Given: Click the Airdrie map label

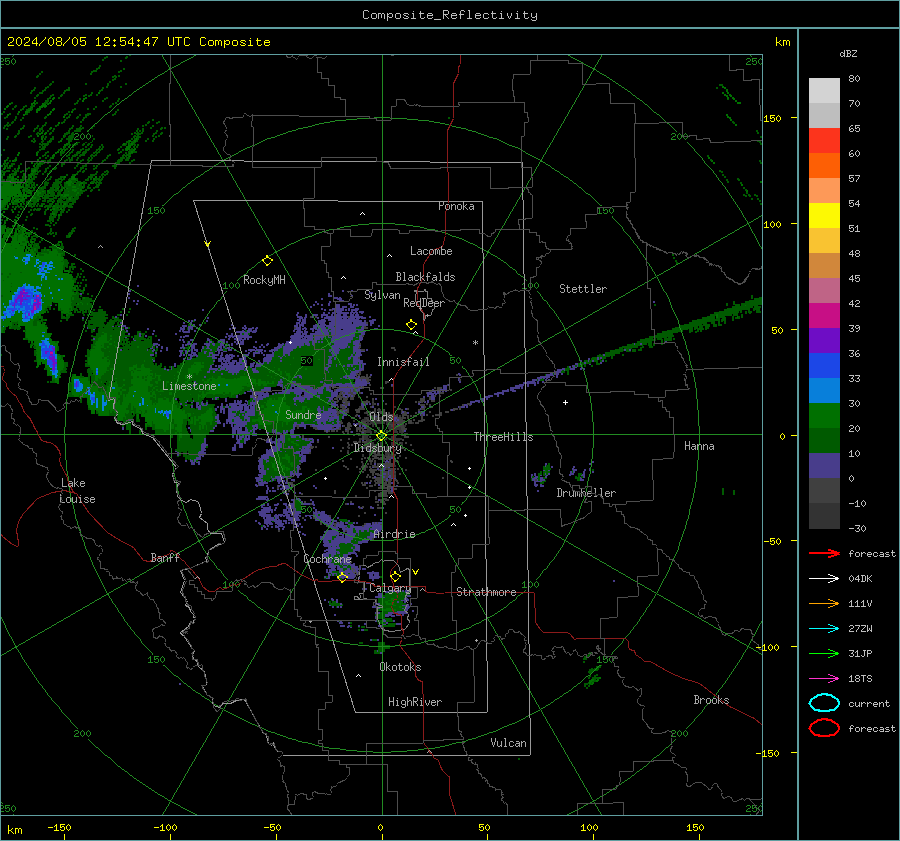Looking at the screenshot, I should [x=394, y=534].
